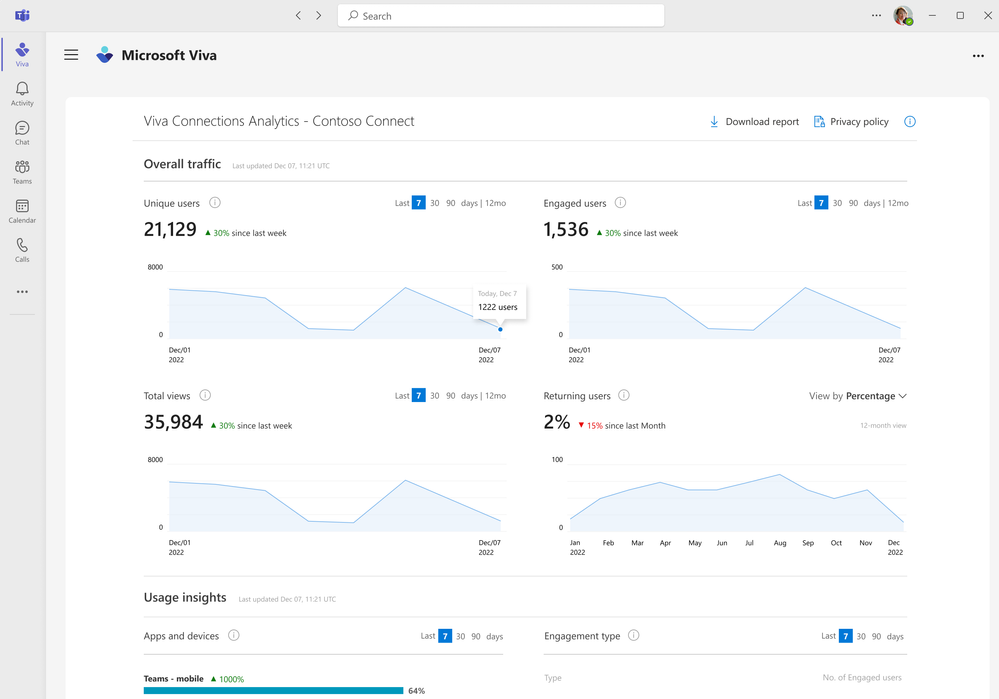This screenshot has width=999, height=699.
Task: Open the hamburger navigation menu
Action: click(x=71, y=55)
